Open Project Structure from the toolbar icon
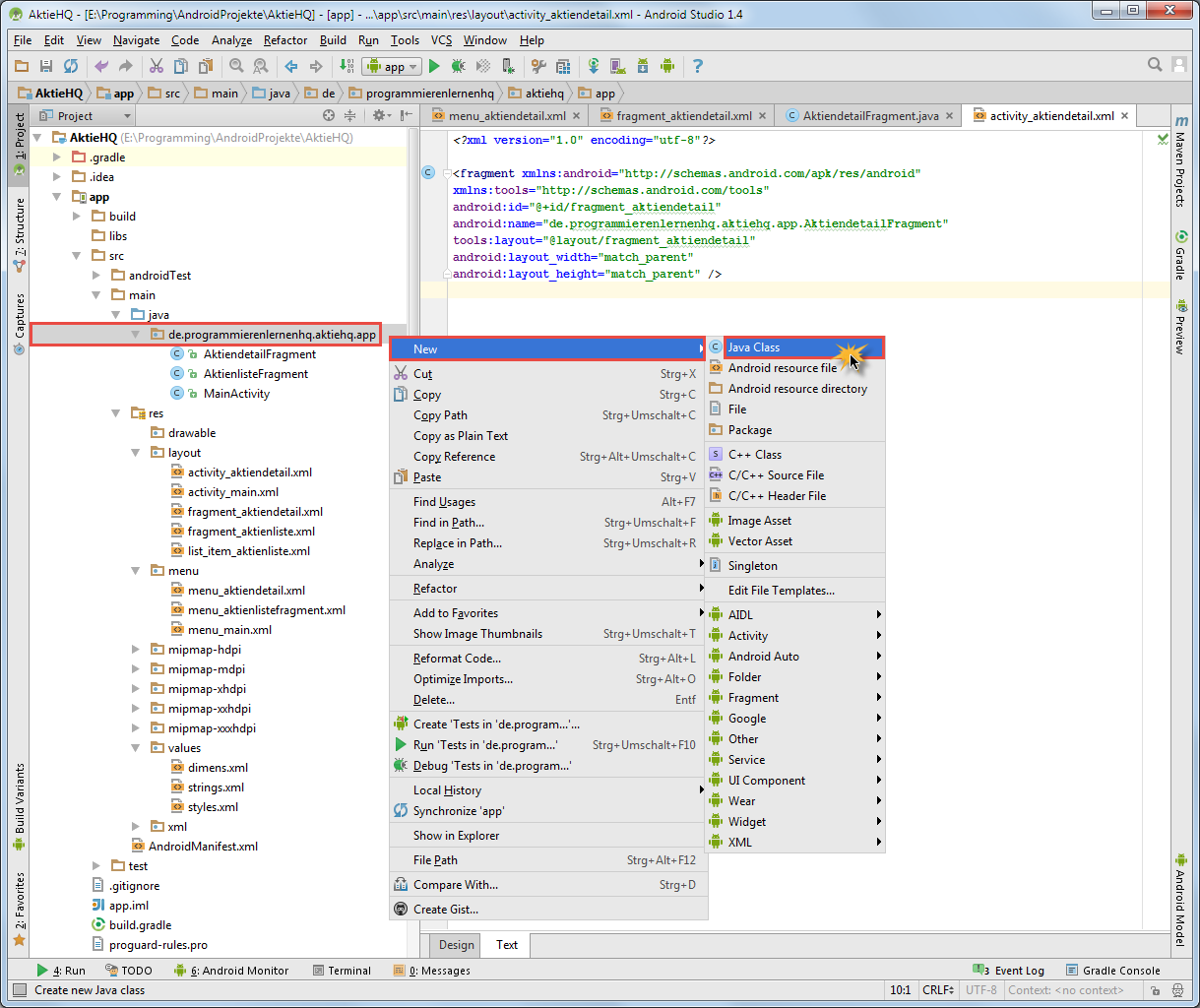This screenshot has width=1200, height=1008. point(563,66)
